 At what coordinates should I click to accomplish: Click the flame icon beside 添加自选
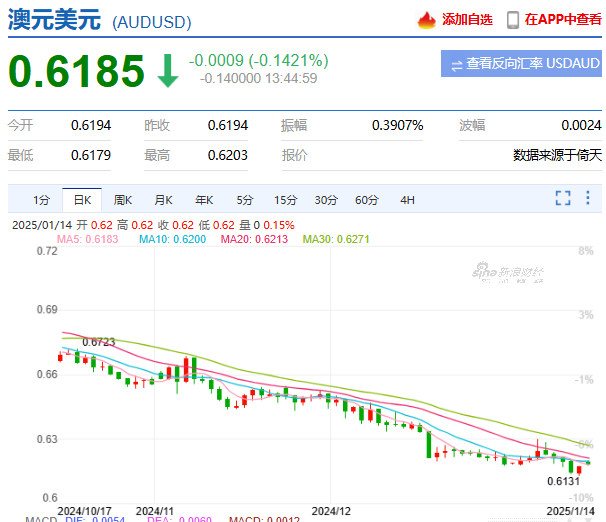[426, 20]
